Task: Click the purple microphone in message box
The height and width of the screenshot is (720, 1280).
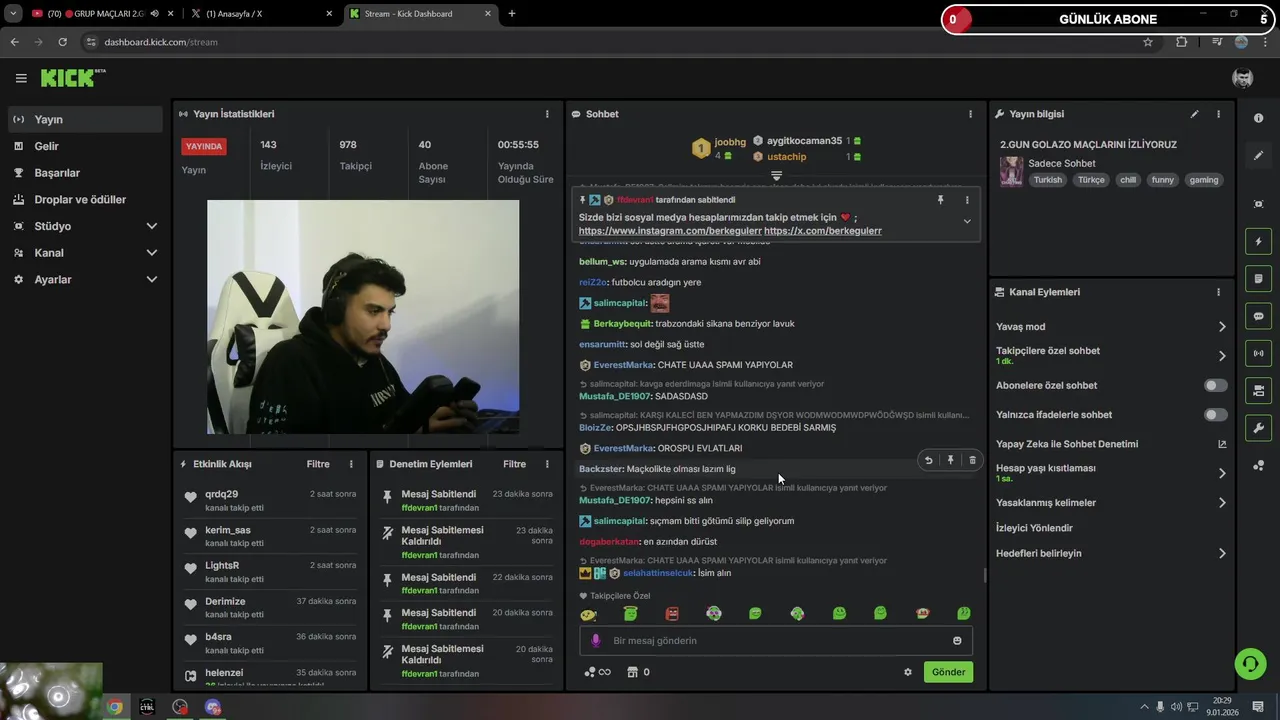Action: [x=596, y=641]
